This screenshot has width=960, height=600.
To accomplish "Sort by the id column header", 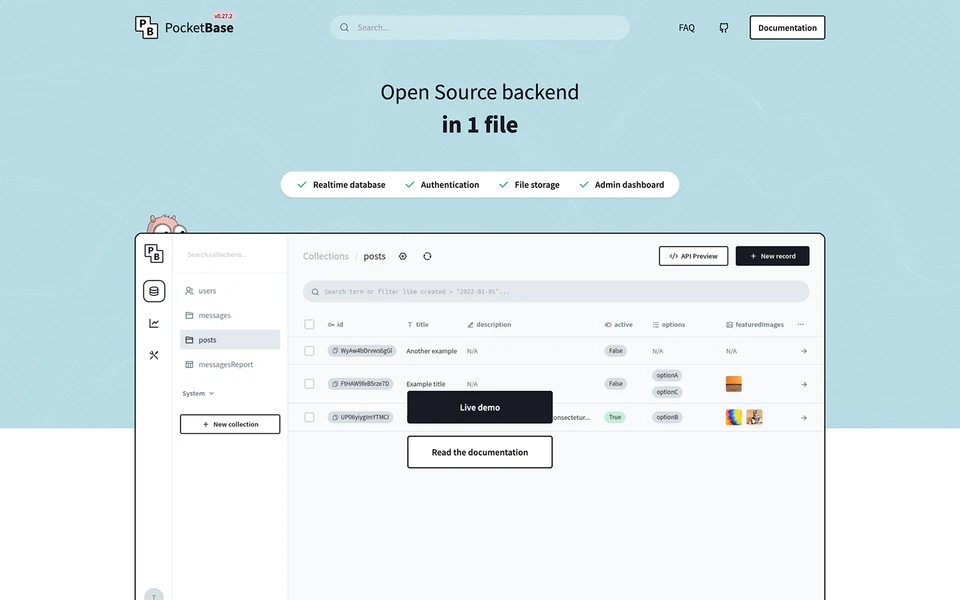I will pos(336,324).
